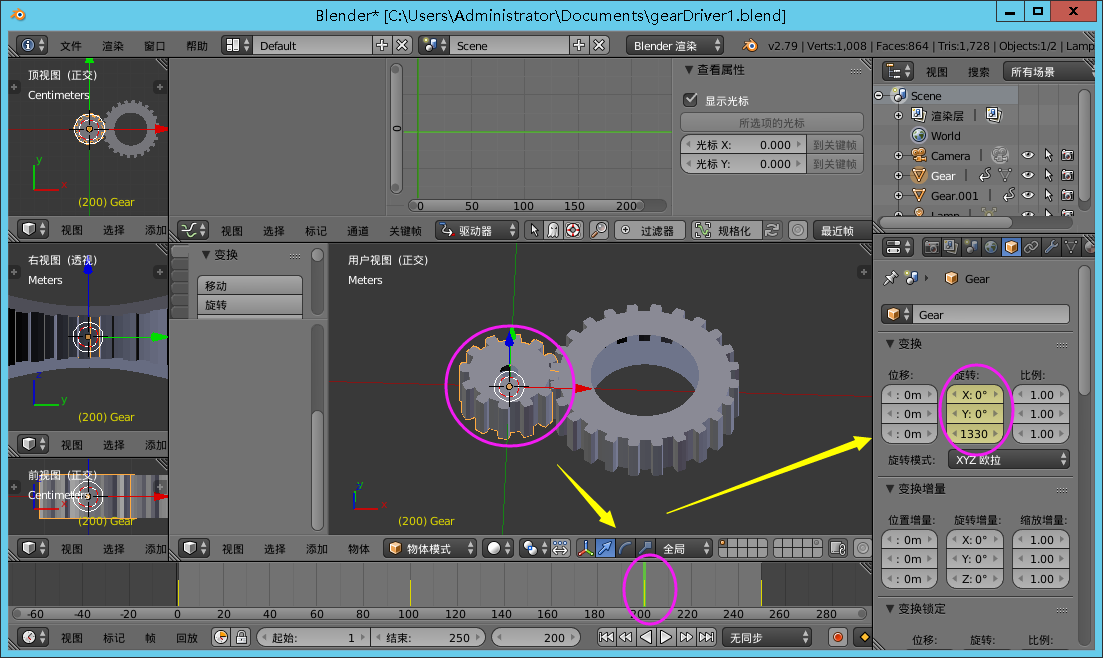Click the current frame 200 field
The image size is (1103, 658).
coord(536,638)
